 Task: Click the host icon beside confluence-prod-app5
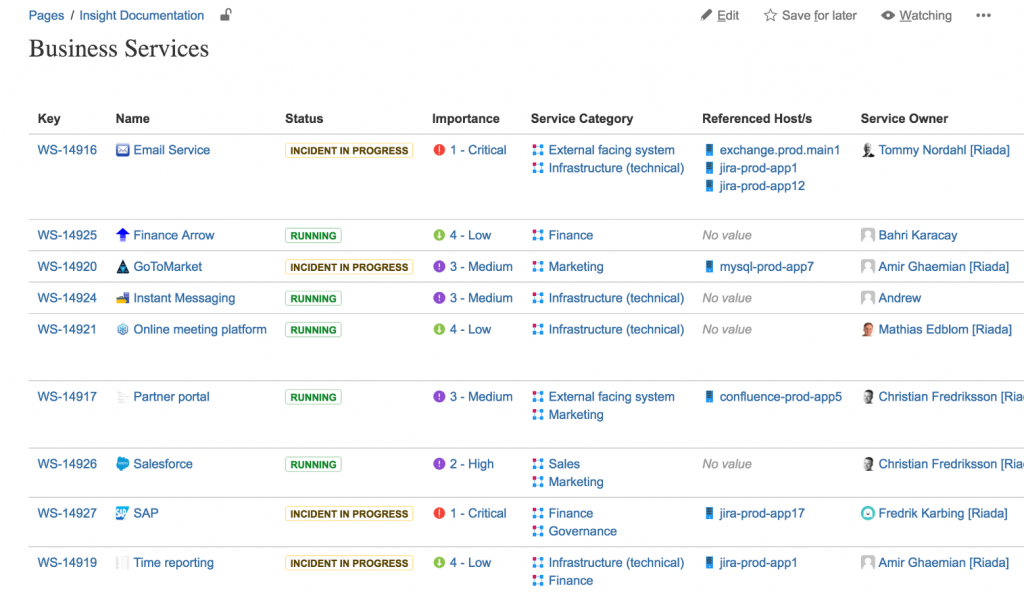click(x=709, y=397)
